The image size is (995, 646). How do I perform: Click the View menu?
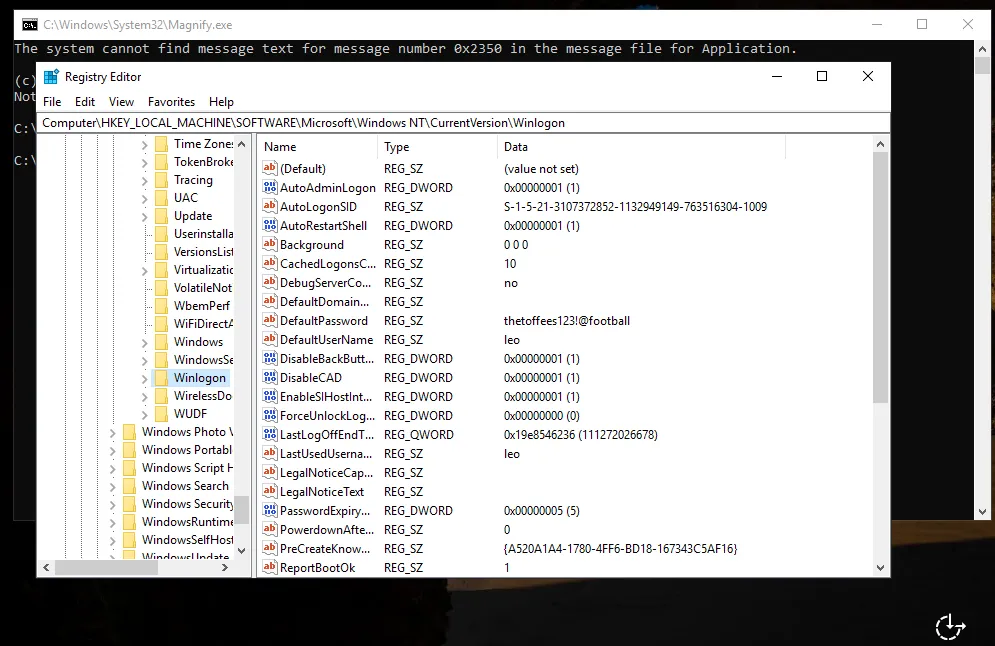(121, 102)
